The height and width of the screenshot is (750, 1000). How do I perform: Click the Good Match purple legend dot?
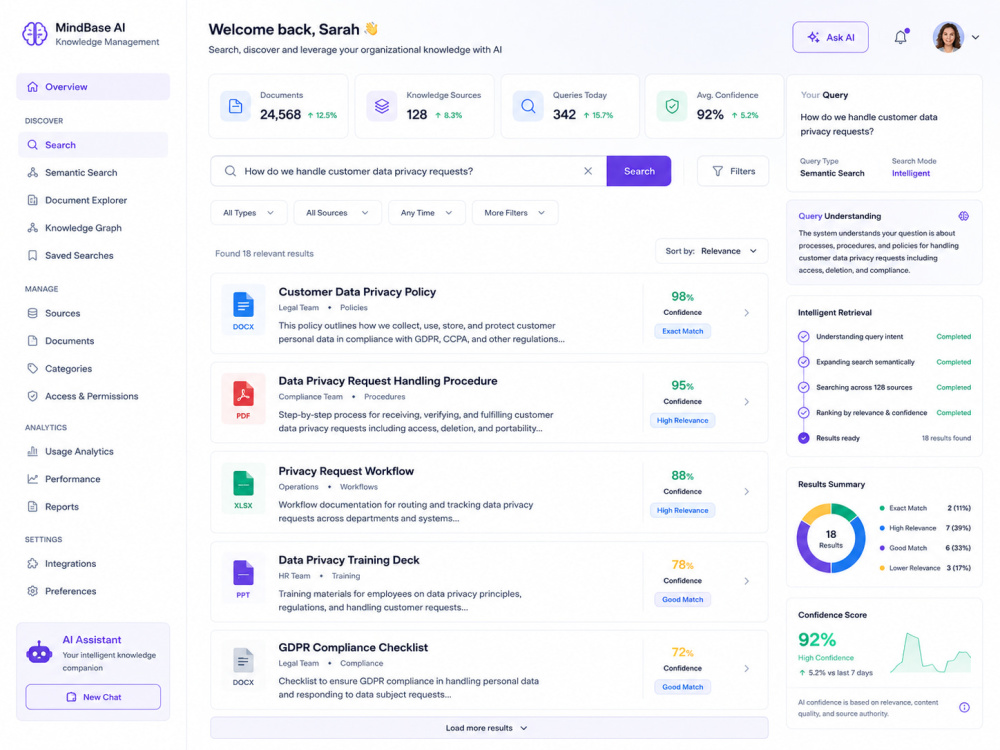pyautogui.click(x=882, y=548)
